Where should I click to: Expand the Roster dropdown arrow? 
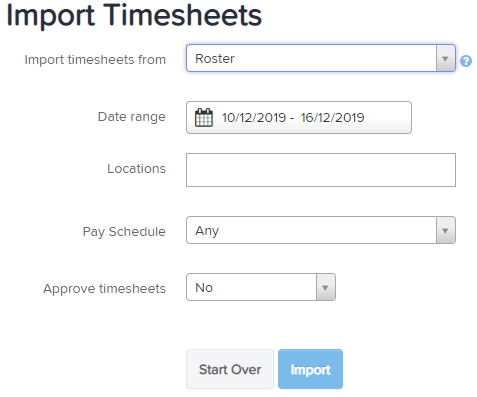(x=445, y=58)
